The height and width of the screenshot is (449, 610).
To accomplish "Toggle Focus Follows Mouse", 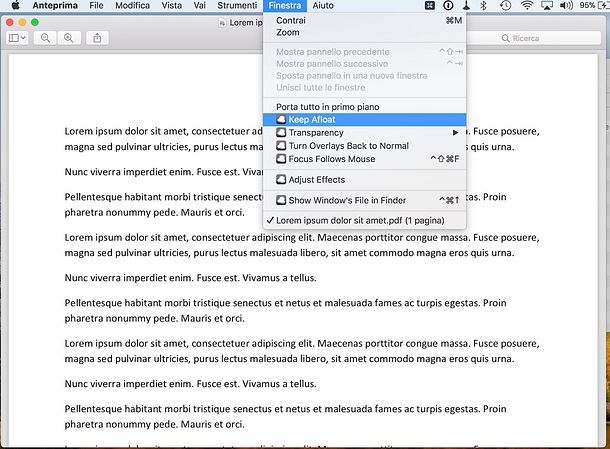I will tap(365, 159).
